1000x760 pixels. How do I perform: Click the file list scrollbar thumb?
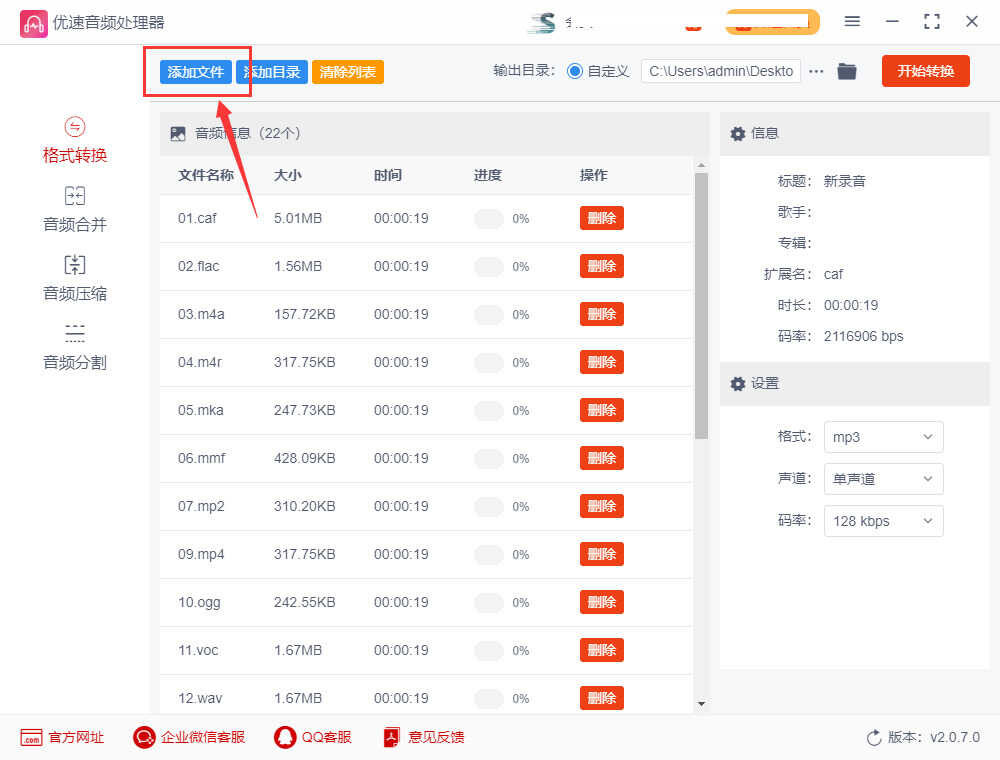[x=702, y=306]
